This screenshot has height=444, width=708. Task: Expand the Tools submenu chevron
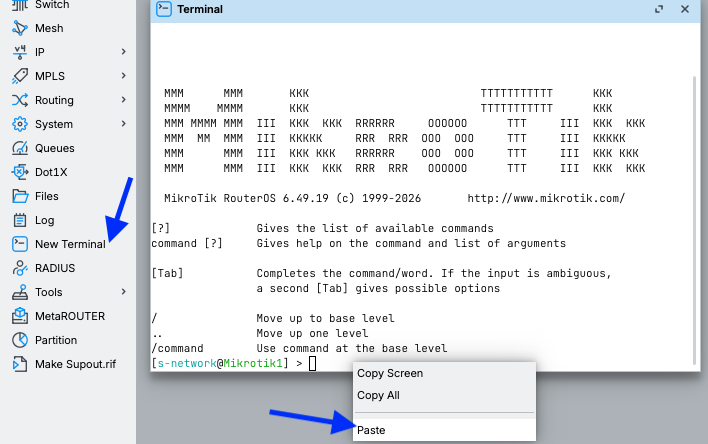click(x=124, y=292)
